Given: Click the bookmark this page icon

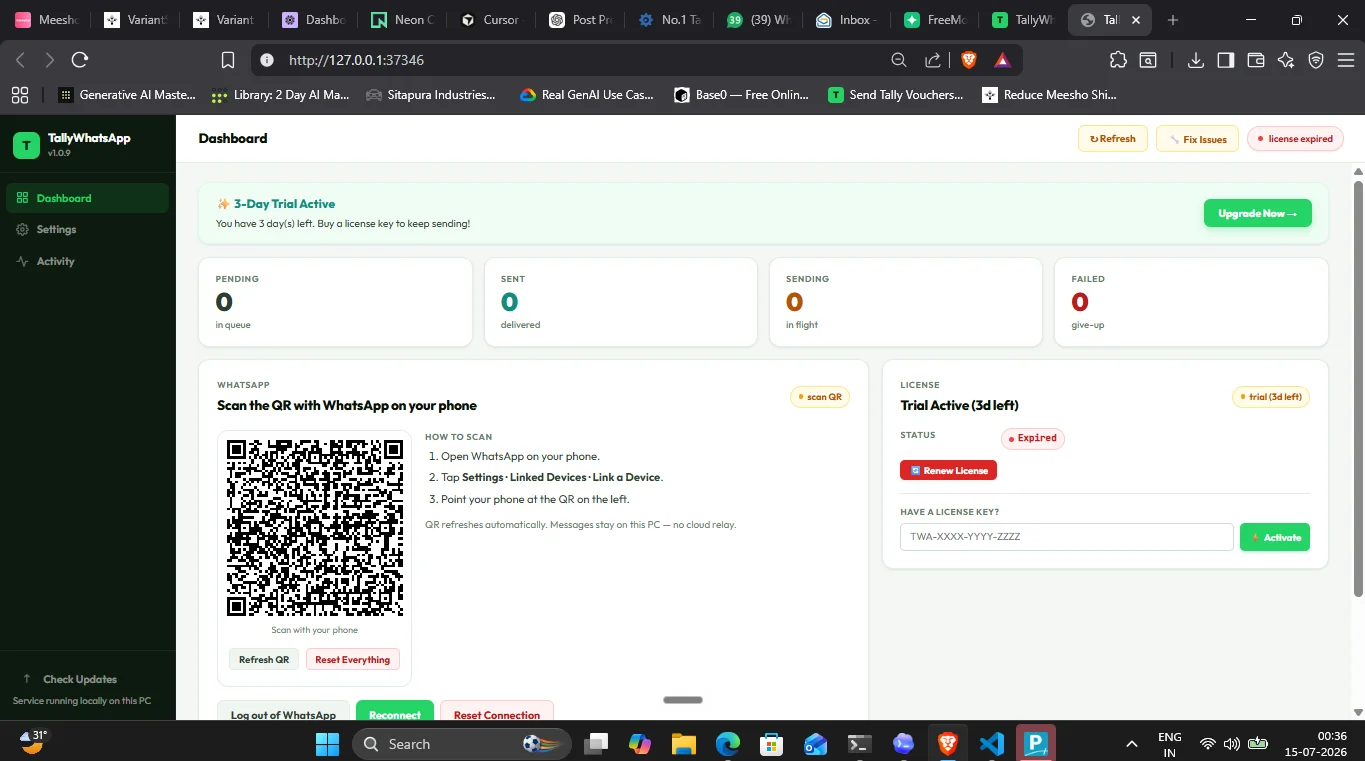Looking at the screenshot, I should pos(228,60).
